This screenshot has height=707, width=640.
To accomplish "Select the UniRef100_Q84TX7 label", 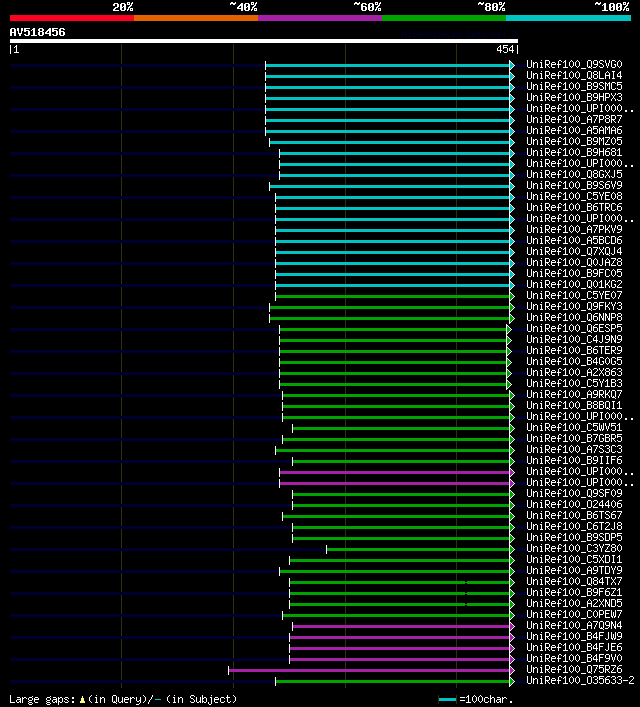I will point(574,582).
